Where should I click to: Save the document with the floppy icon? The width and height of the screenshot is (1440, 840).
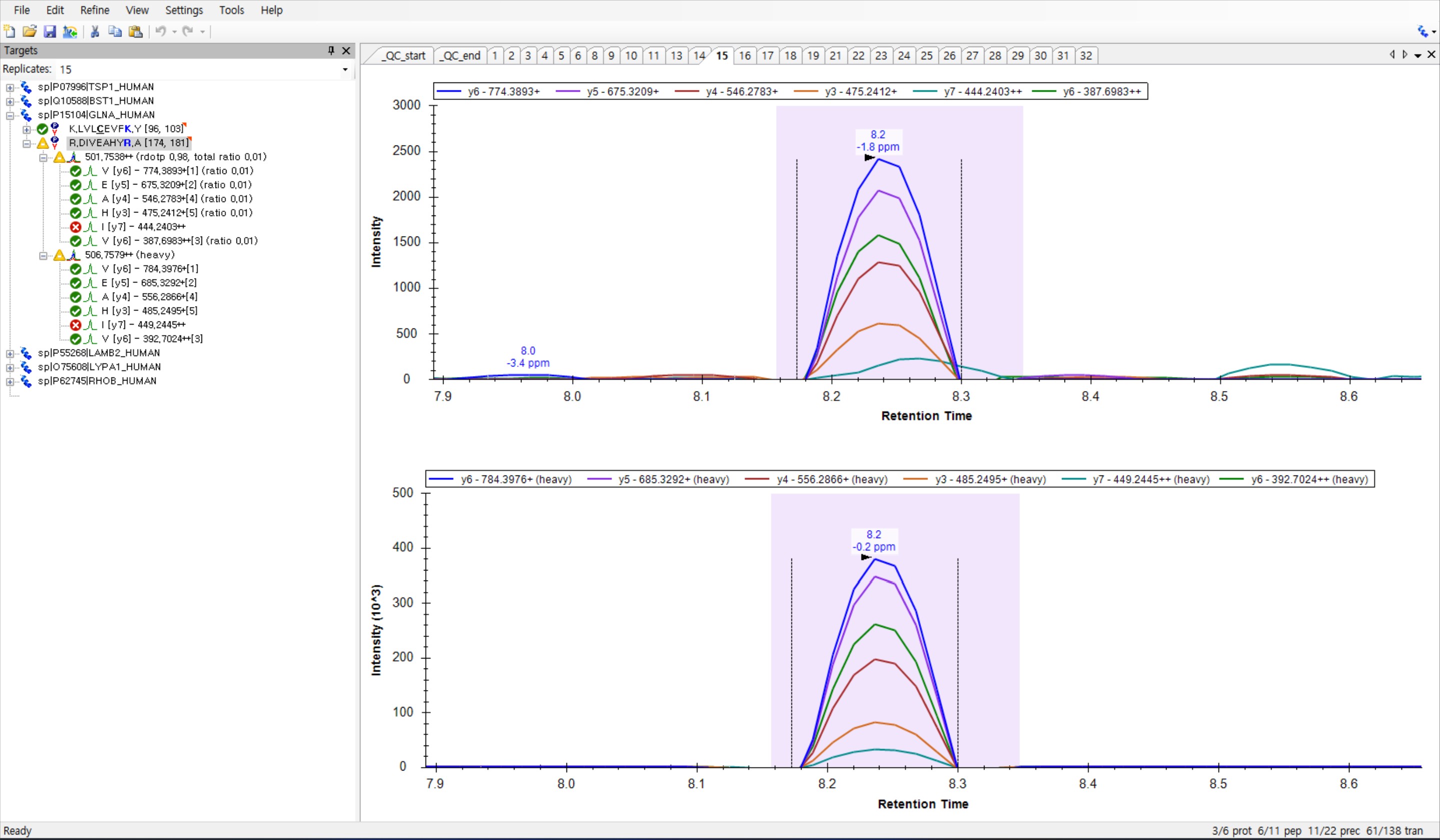(49, 31)
